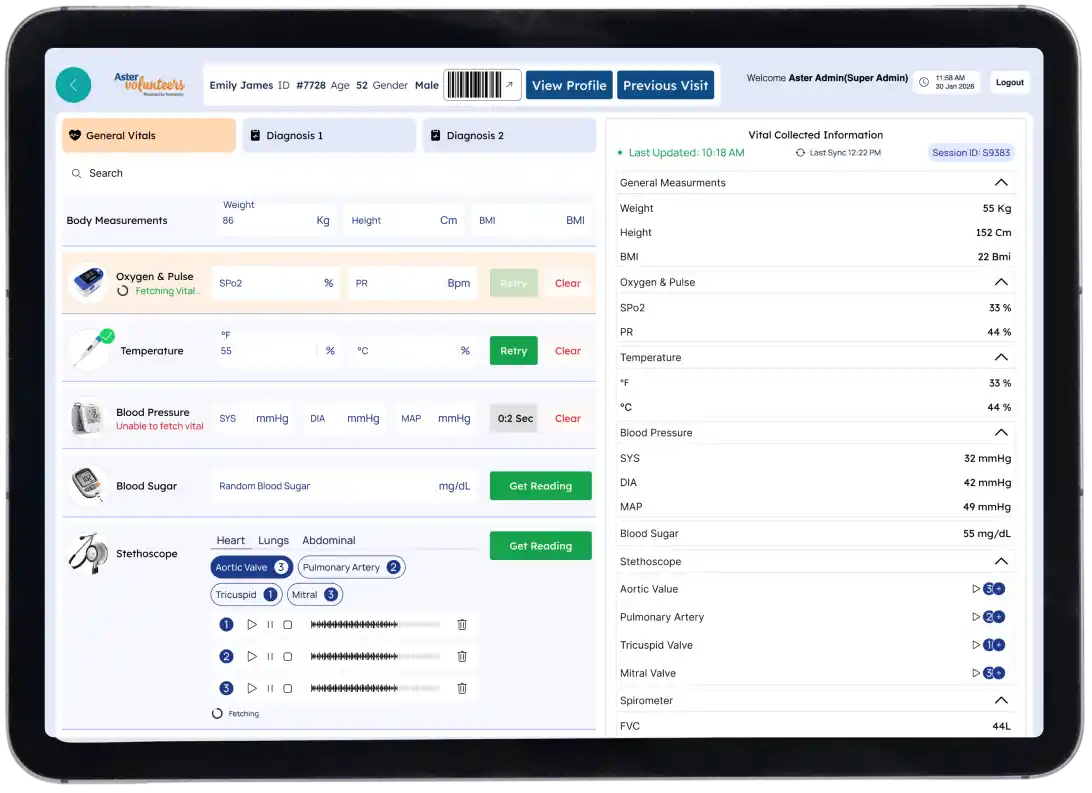Switch to the General Vitals tab
The height and width of the screenshot is (793, 1092).
pos(149,136)
